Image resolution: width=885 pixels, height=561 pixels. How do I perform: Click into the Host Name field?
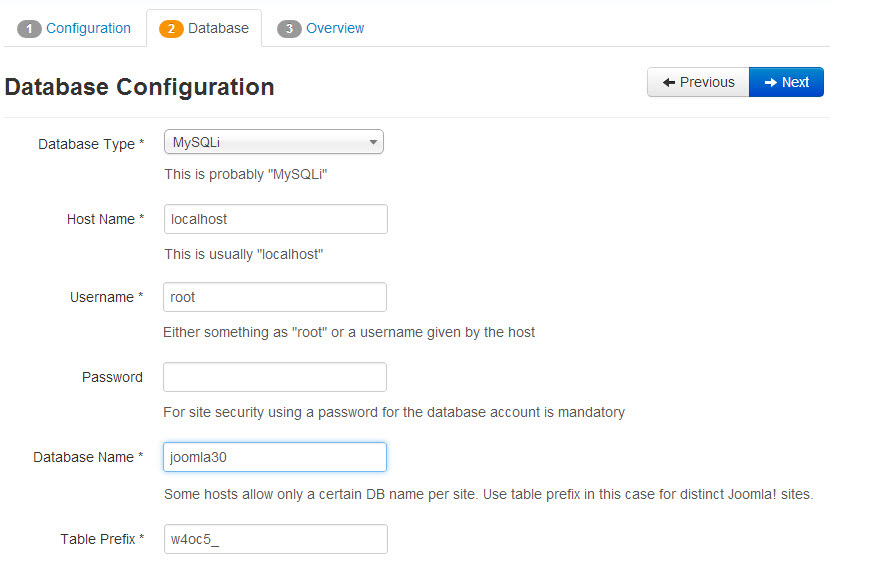coord(275,219)
